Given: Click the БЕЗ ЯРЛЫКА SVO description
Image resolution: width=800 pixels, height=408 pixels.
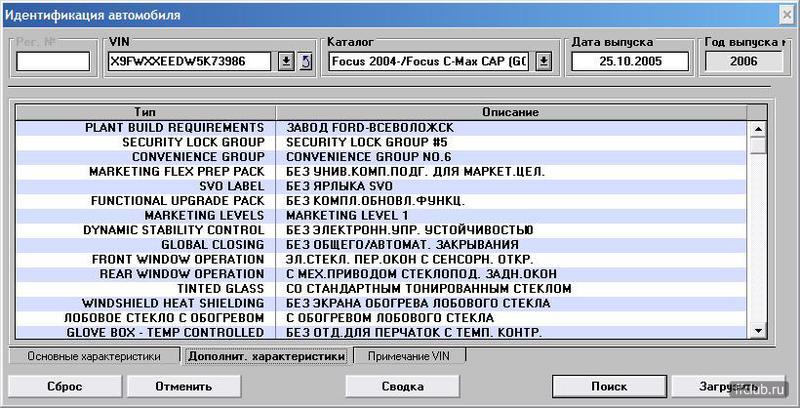Looking at the screenshot, I should click(339, 187).
